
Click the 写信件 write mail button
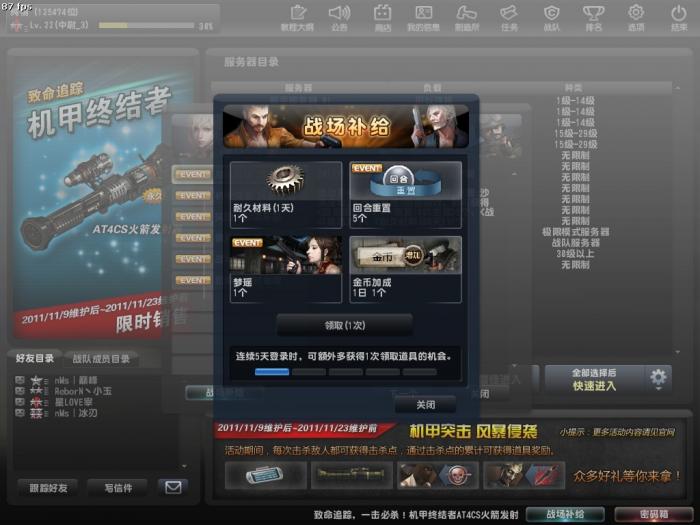coord(118,488)
